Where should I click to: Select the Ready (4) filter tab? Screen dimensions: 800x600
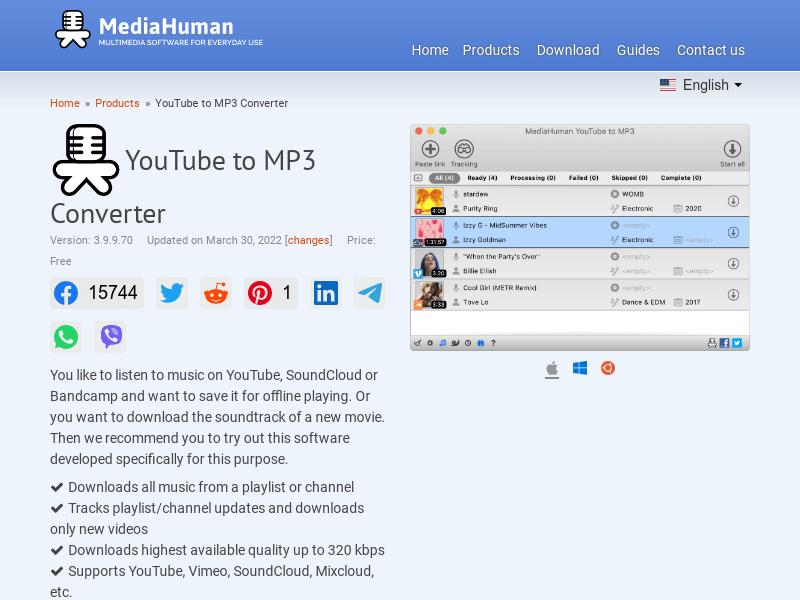[482, 178]
